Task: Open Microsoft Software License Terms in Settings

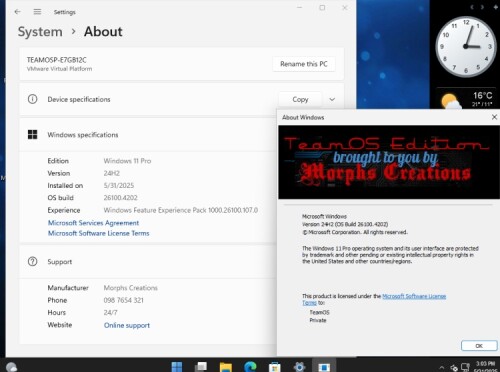Action: click(x=99, y=233)
